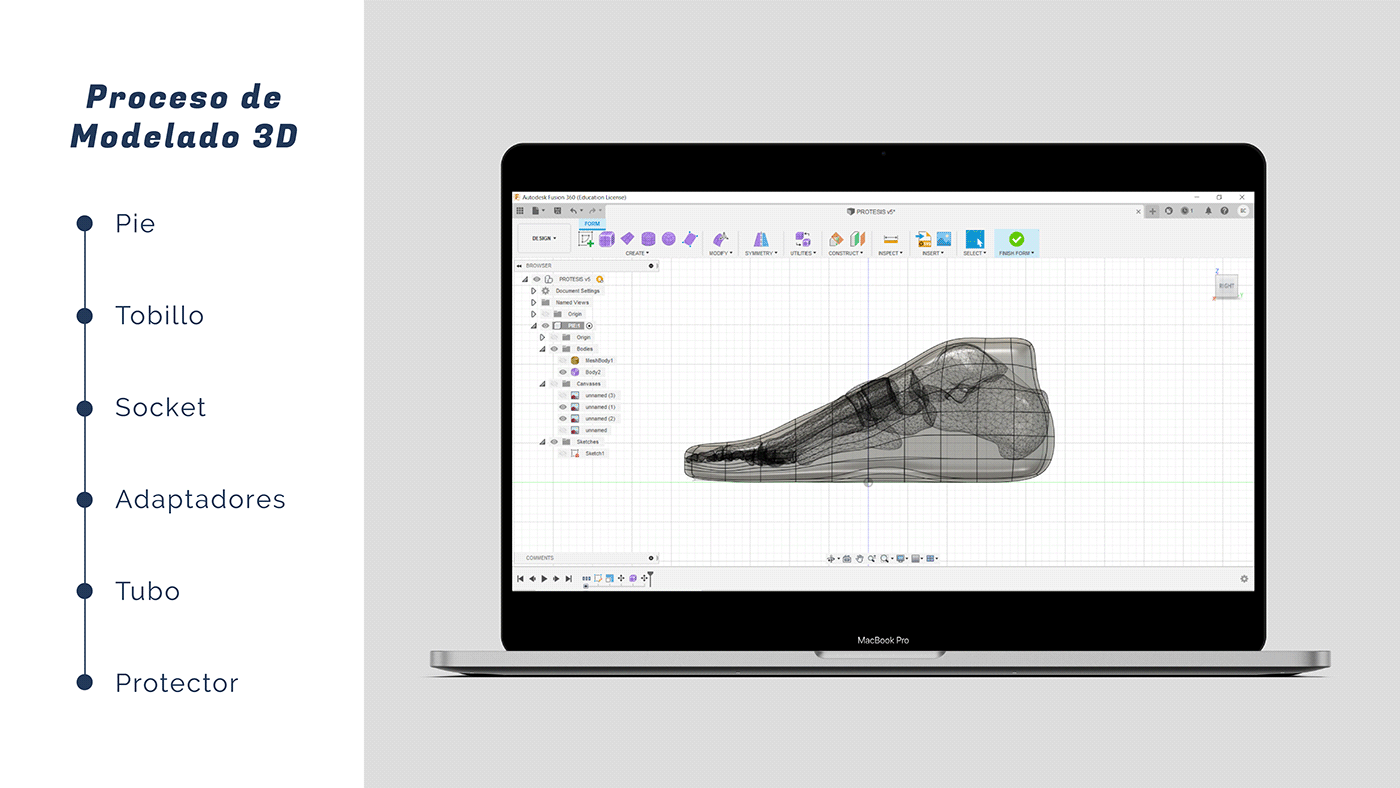Open the Display Settings dropdown
The height and width of the screenshot is (788, 1400).
coord(902,558)
